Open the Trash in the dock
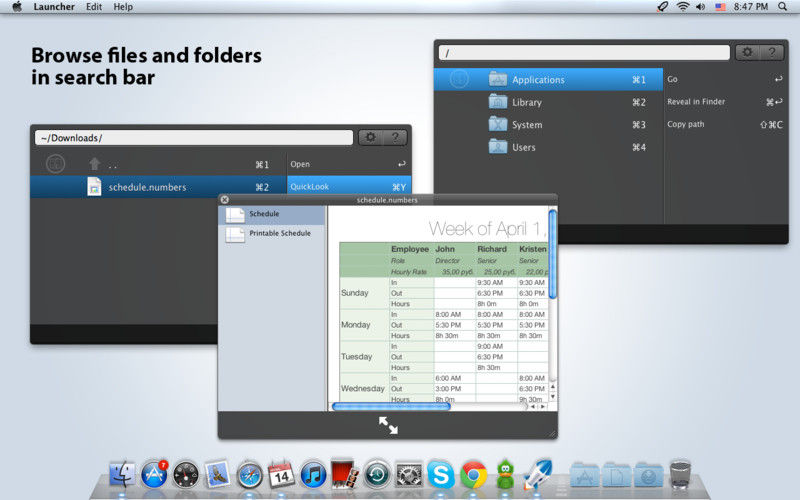 pos(680,474)
